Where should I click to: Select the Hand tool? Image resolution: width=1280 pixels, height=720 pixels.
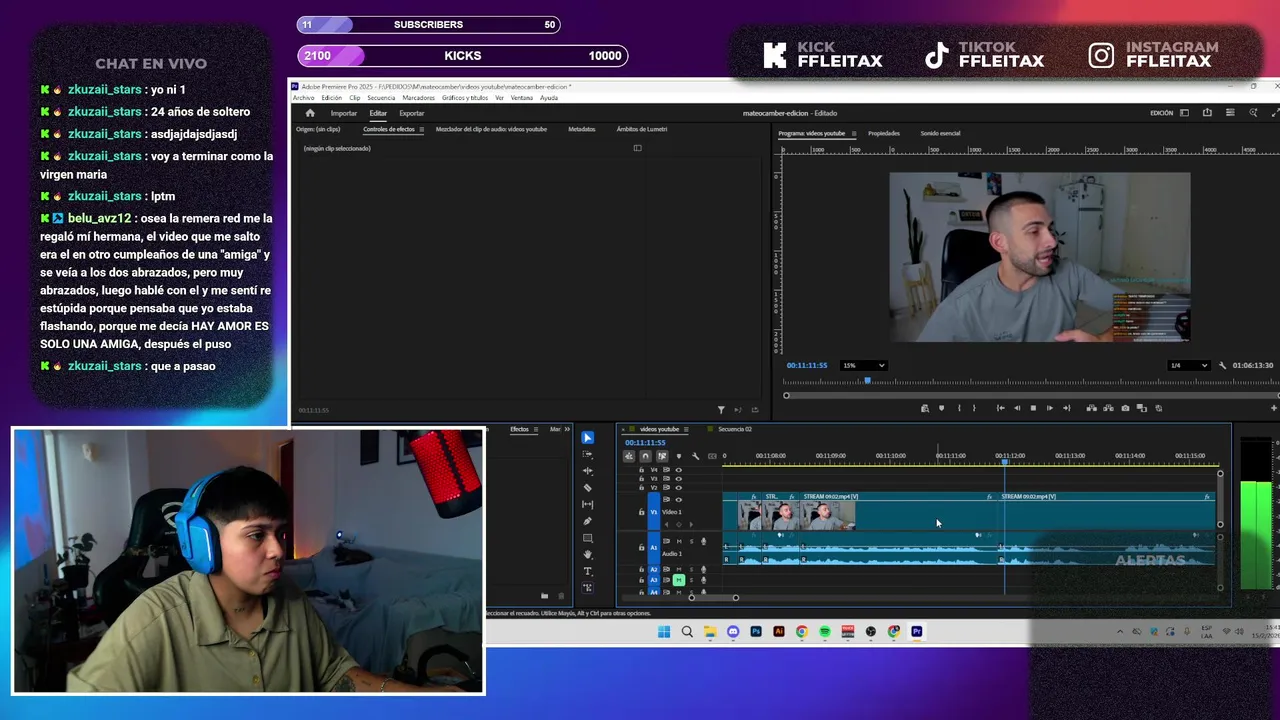click(x=588, y=555)
